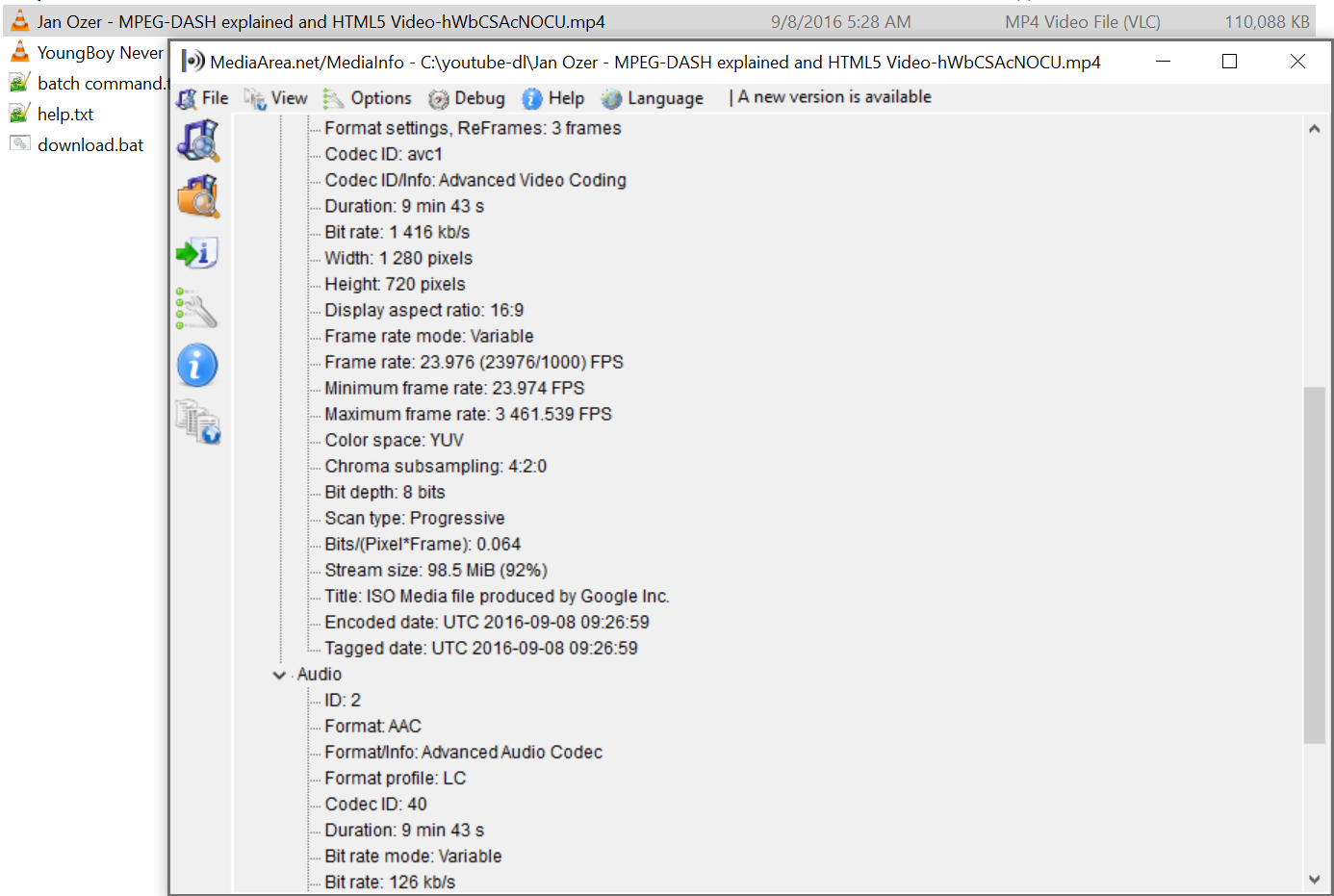Screen dimensions: 1334x896
Task: Select 'Bit rate: 126 kb/s' row
Action: point(390,882)
